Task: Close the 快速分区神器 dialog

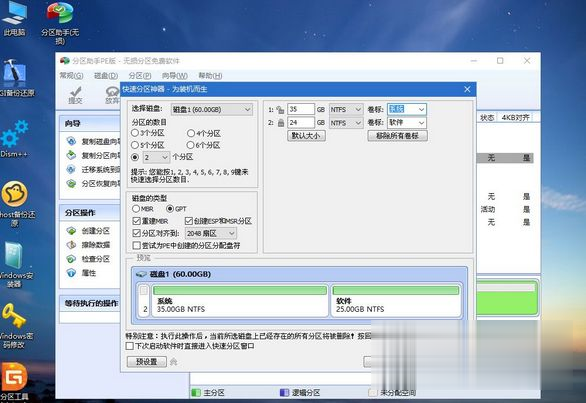Action: click(467, 89)
